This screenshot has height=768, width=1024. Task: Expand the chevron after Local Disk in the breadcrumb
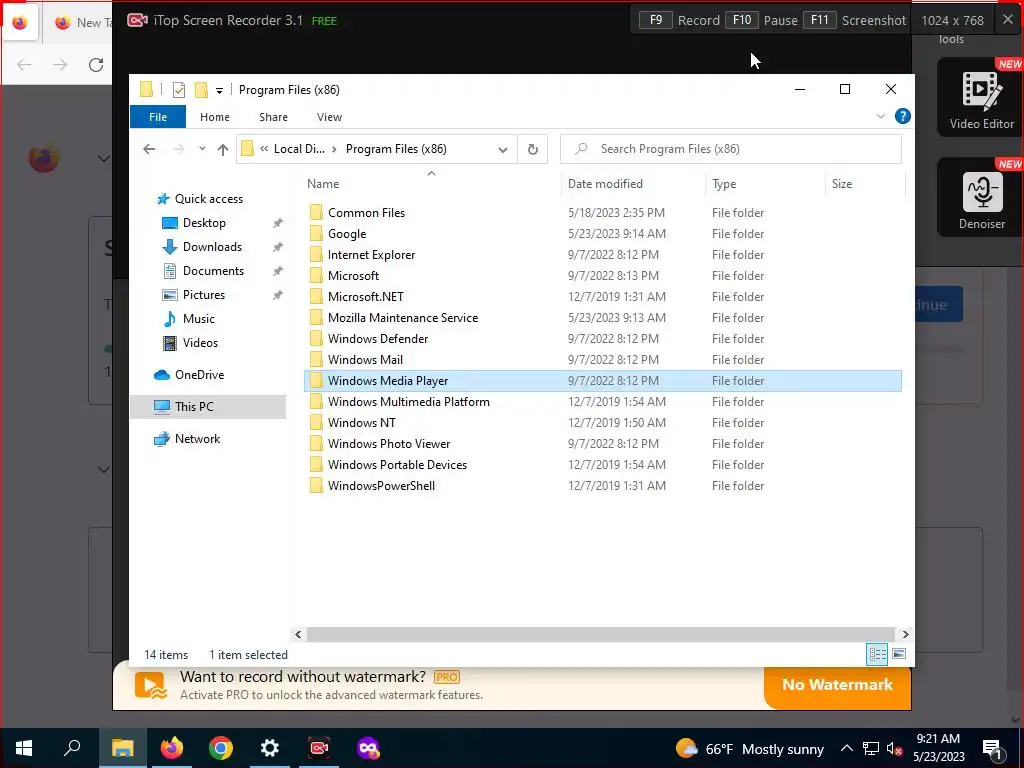[x=334, y=149]
